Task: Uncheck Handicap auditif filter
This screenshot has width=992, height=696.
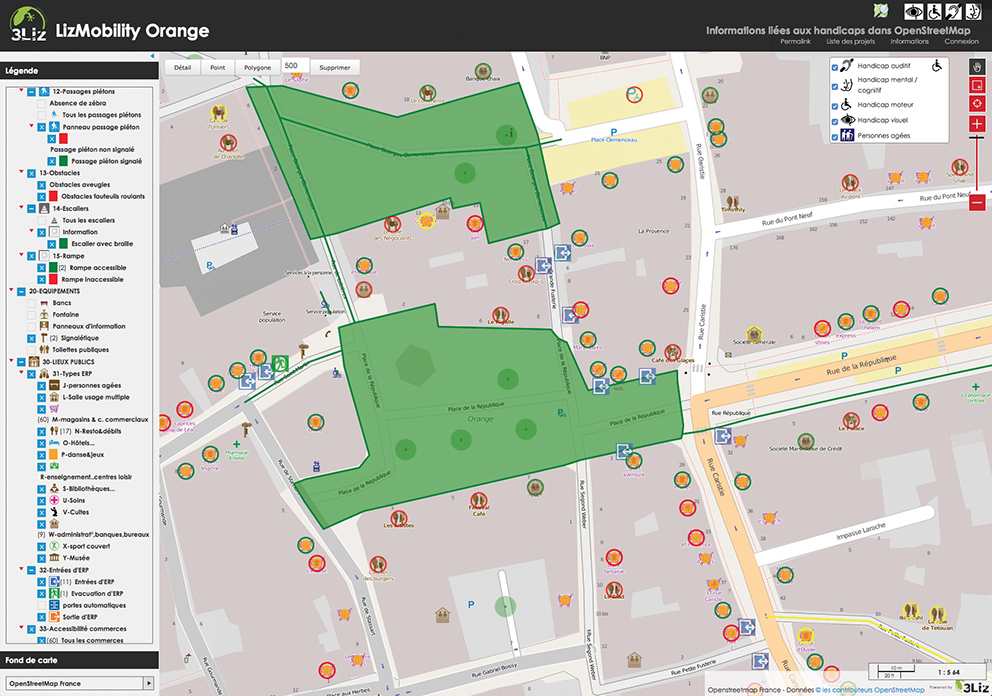Action: [x=834, y=67]
